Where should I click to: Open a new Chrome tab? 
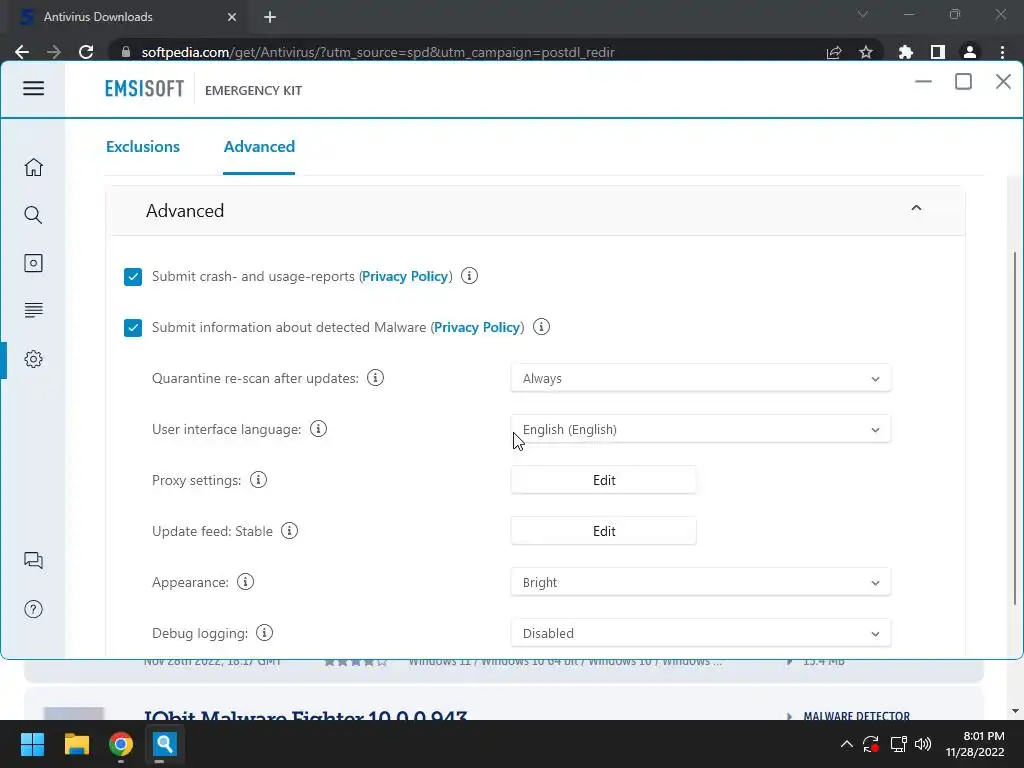(x=270, y=17)
